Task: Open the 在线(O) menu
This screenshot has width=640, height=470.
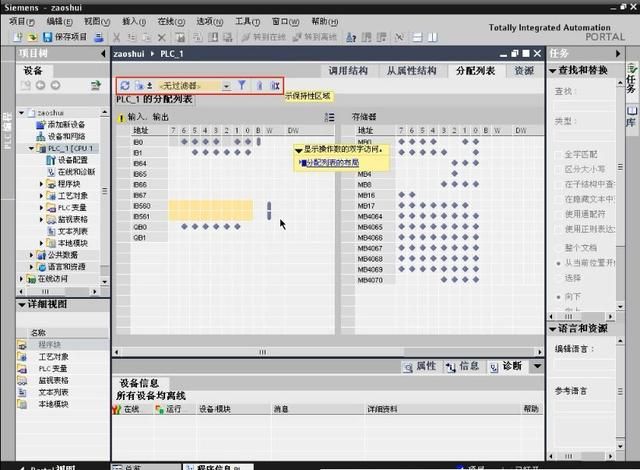Action: (171, 21)
